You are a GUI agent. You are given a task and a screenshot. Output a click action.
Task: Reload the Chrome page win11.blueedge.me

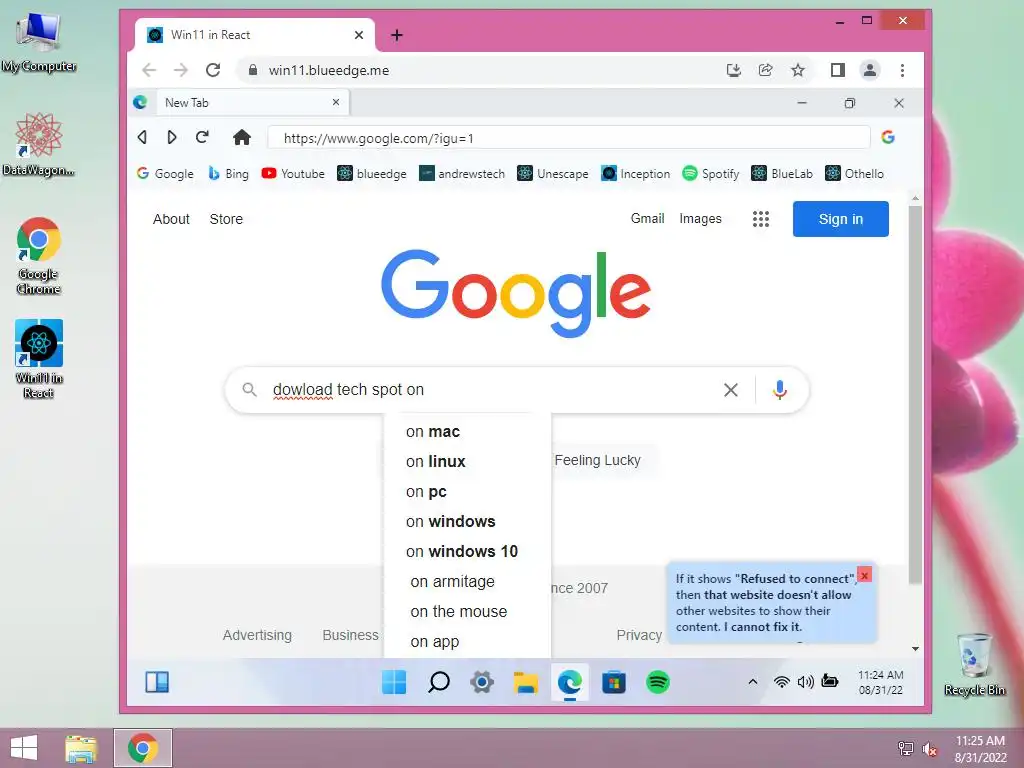pos(213,70)
